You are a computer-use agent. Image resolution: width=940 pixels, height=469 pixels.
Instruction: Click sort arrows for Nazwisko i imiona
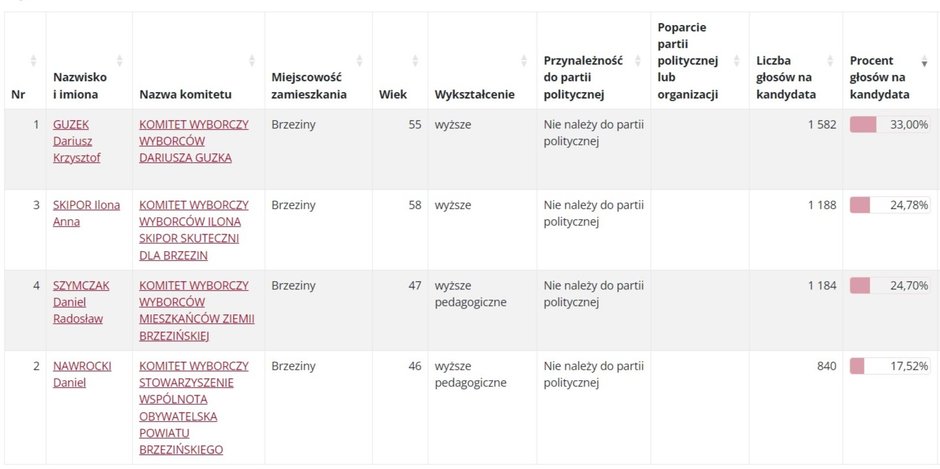point(120,61)
